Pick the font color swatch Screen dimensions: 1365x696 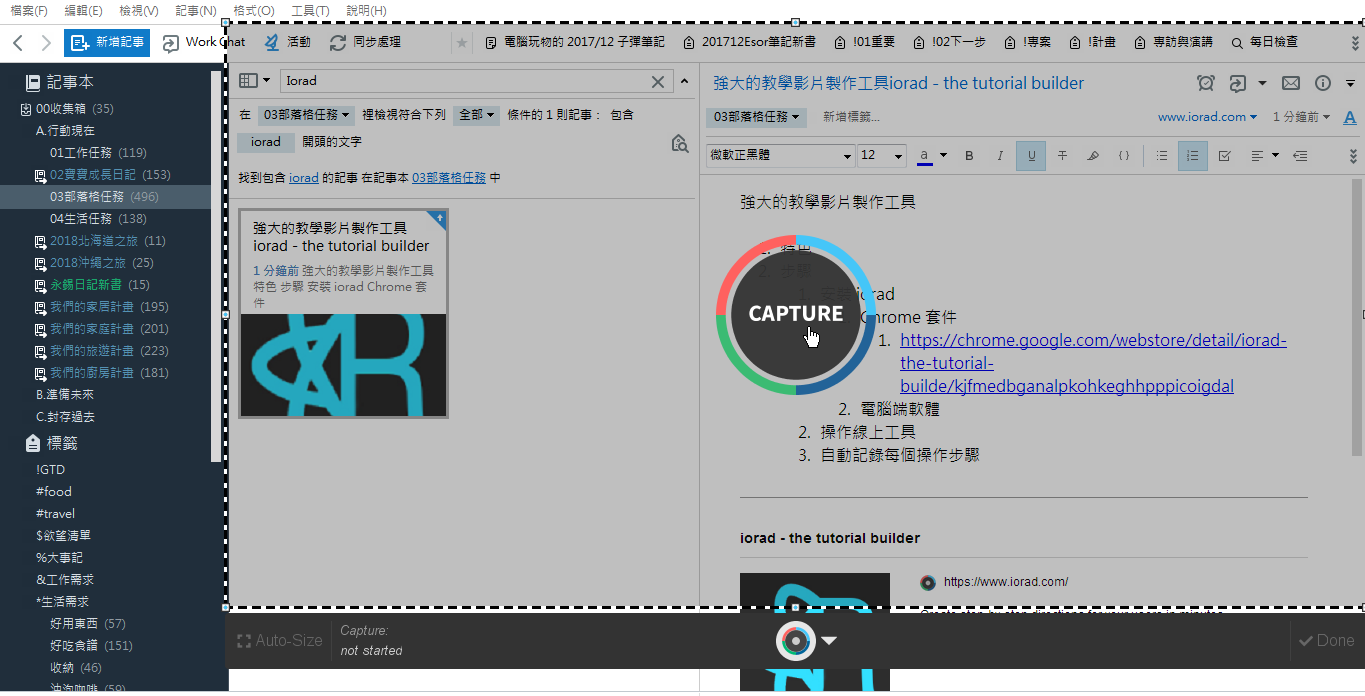[x=925, y=155]
